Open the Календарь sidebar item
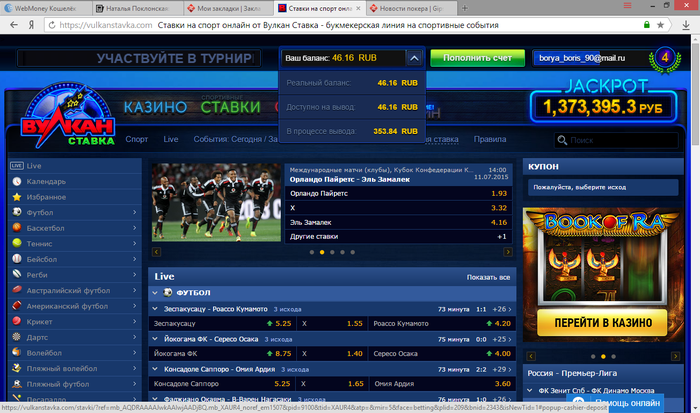Screen dimensions: 700x413 [x=75, y=181]
